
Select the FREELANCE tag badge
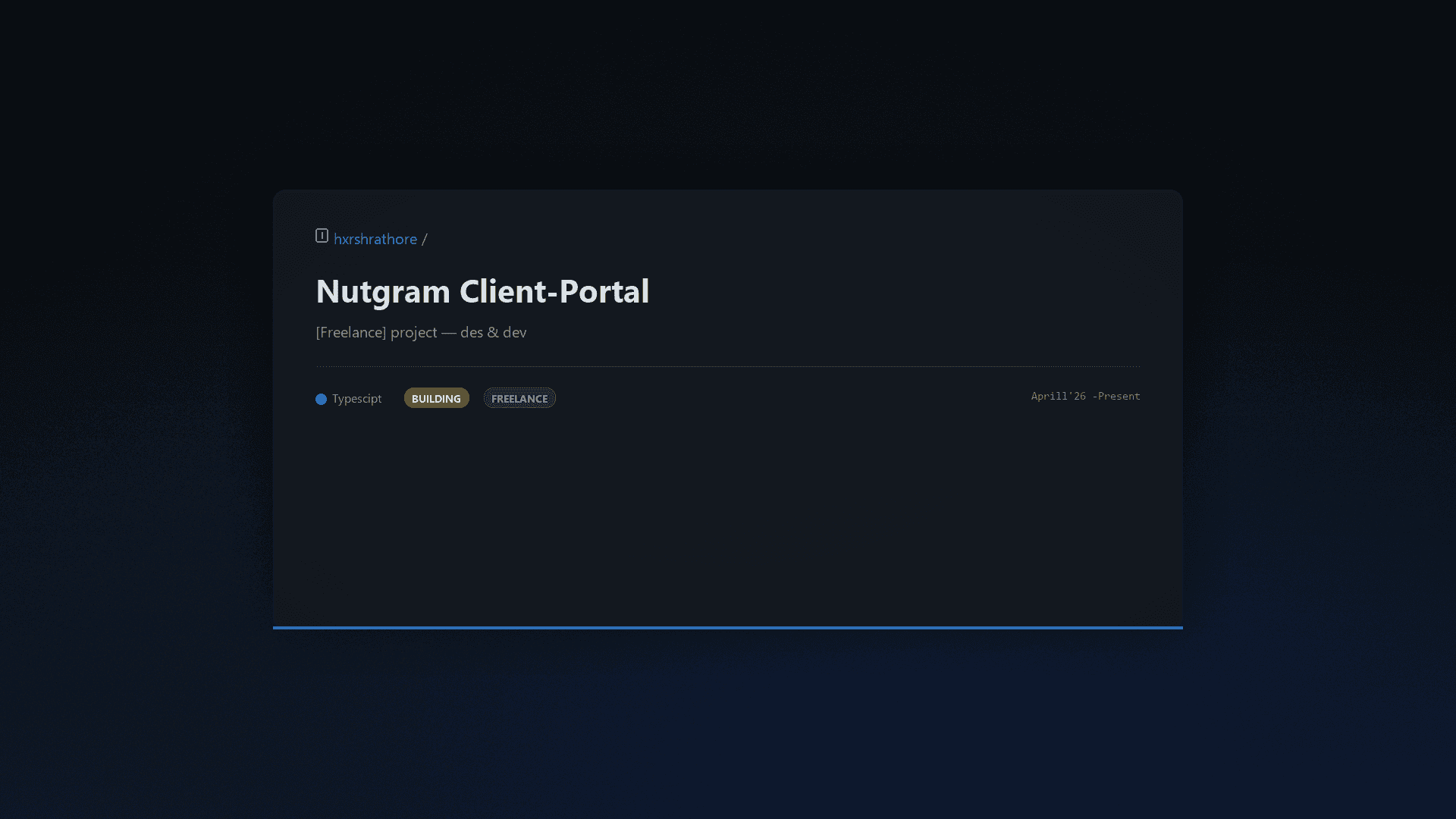pos(519,398)
